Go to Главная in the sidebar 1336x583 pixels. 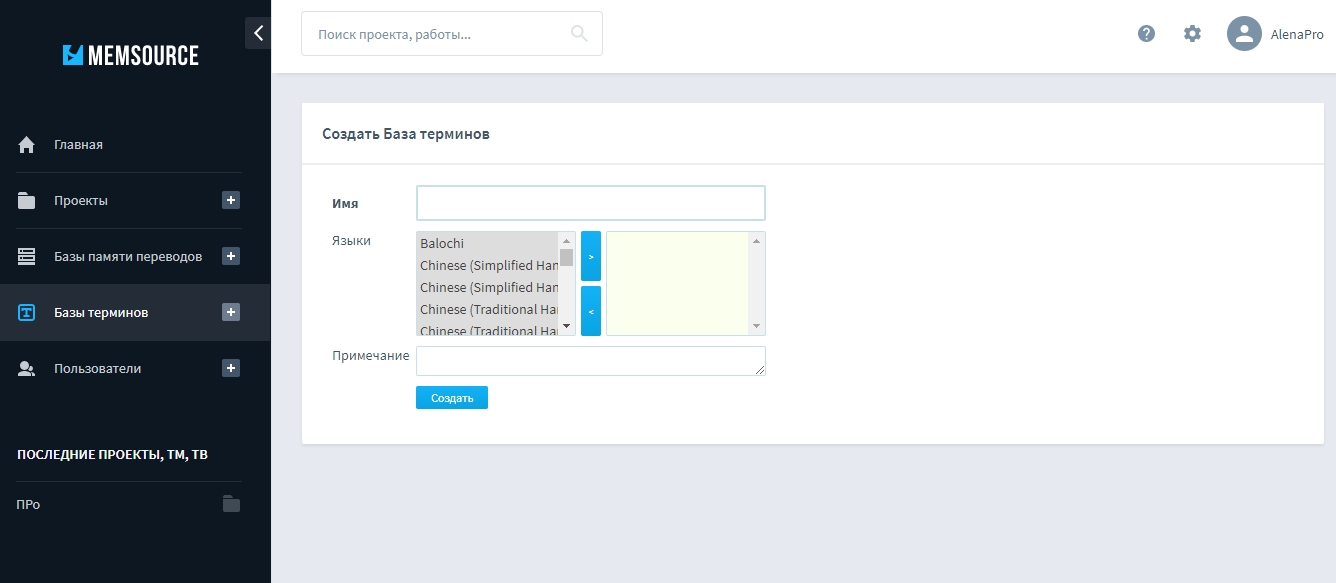pyautogui.click(x=78, y=145)
